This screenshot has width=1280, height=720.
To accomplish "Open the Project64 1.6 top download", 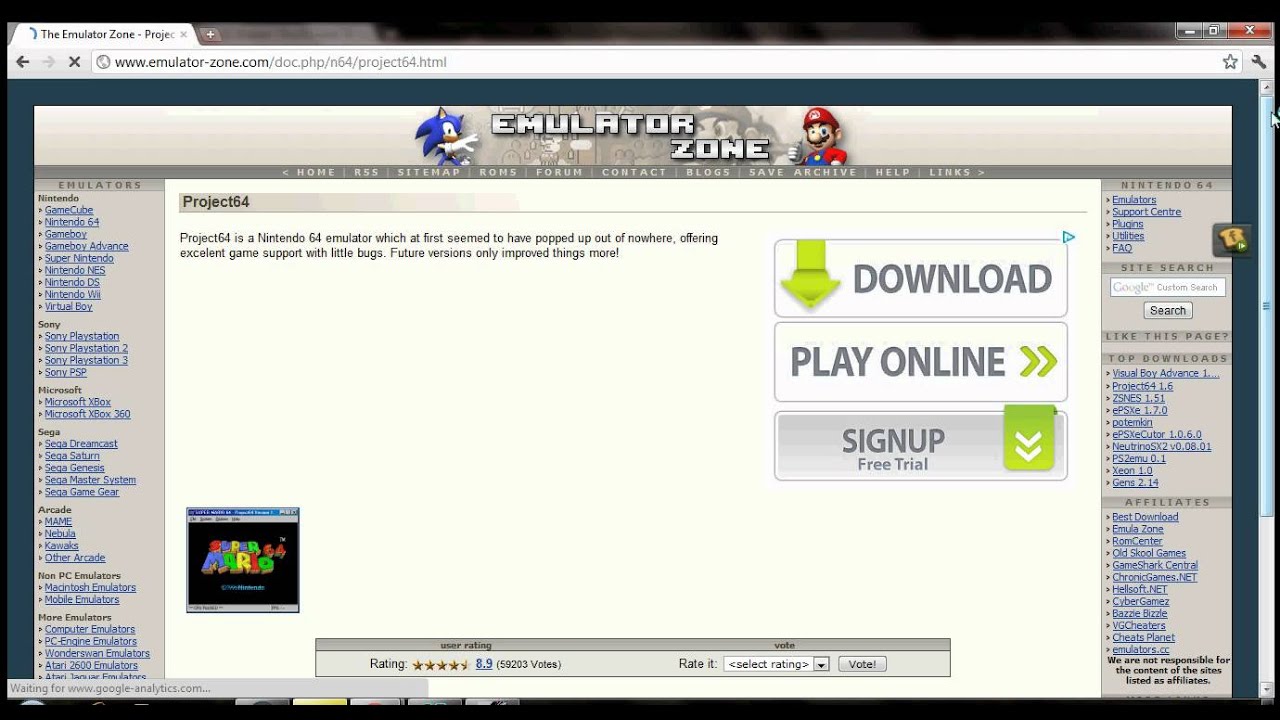I will click(x=1142, y=386).
